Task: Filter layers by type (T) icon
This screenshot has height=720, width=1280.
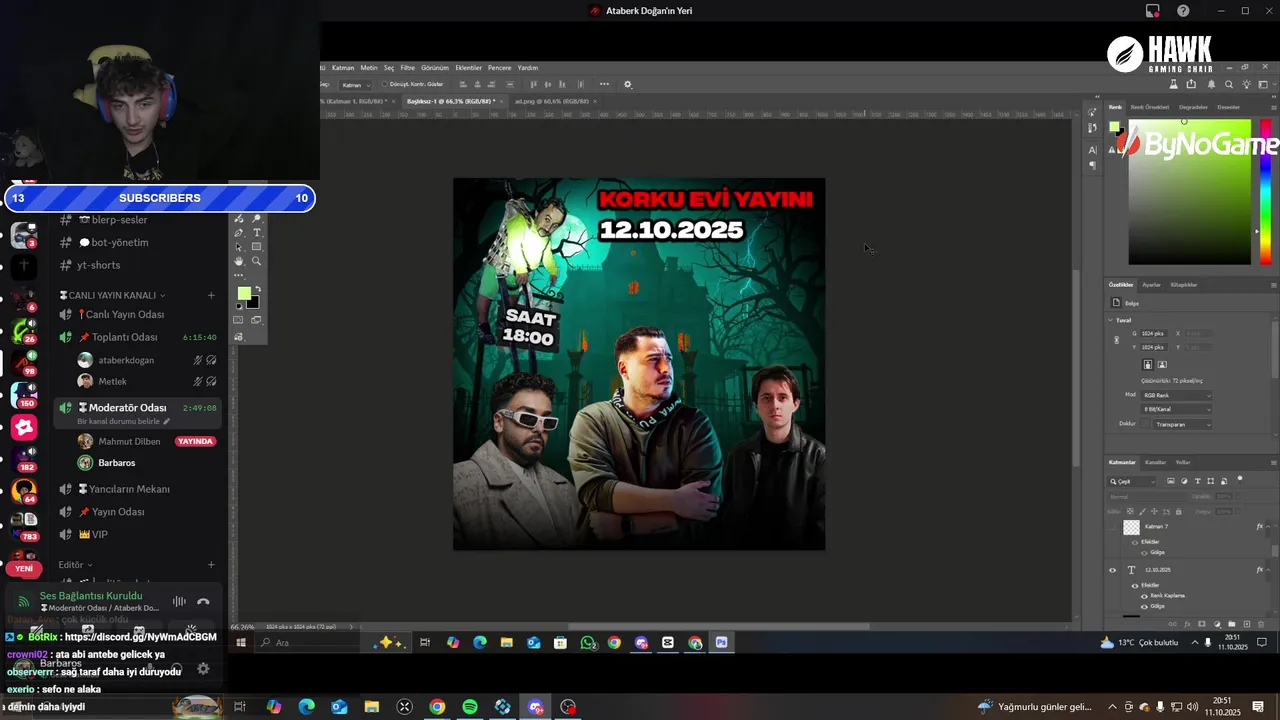Action: pyautogui.click(x=1197, y=481)
